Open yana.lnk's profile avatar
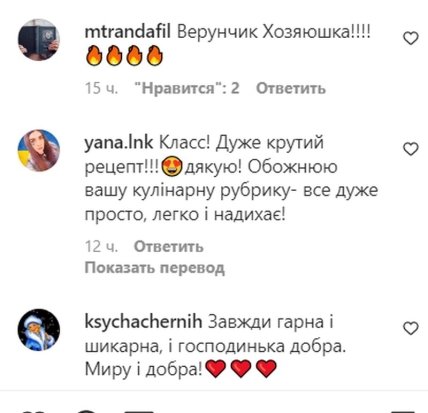The image size is (428, 413). coord(39,150)
